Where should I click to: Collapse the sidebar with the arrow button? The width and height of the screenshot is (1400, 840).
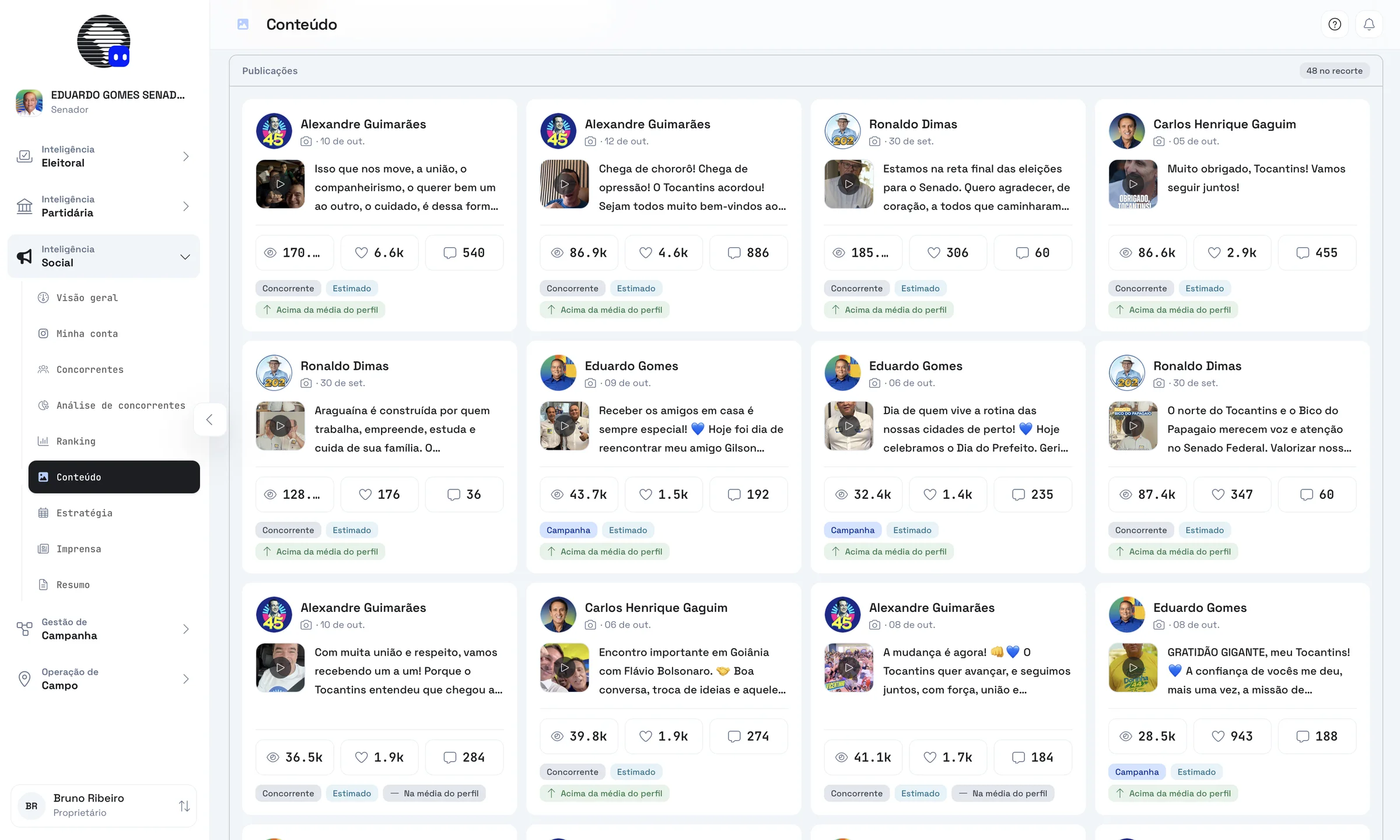(209, 419)
